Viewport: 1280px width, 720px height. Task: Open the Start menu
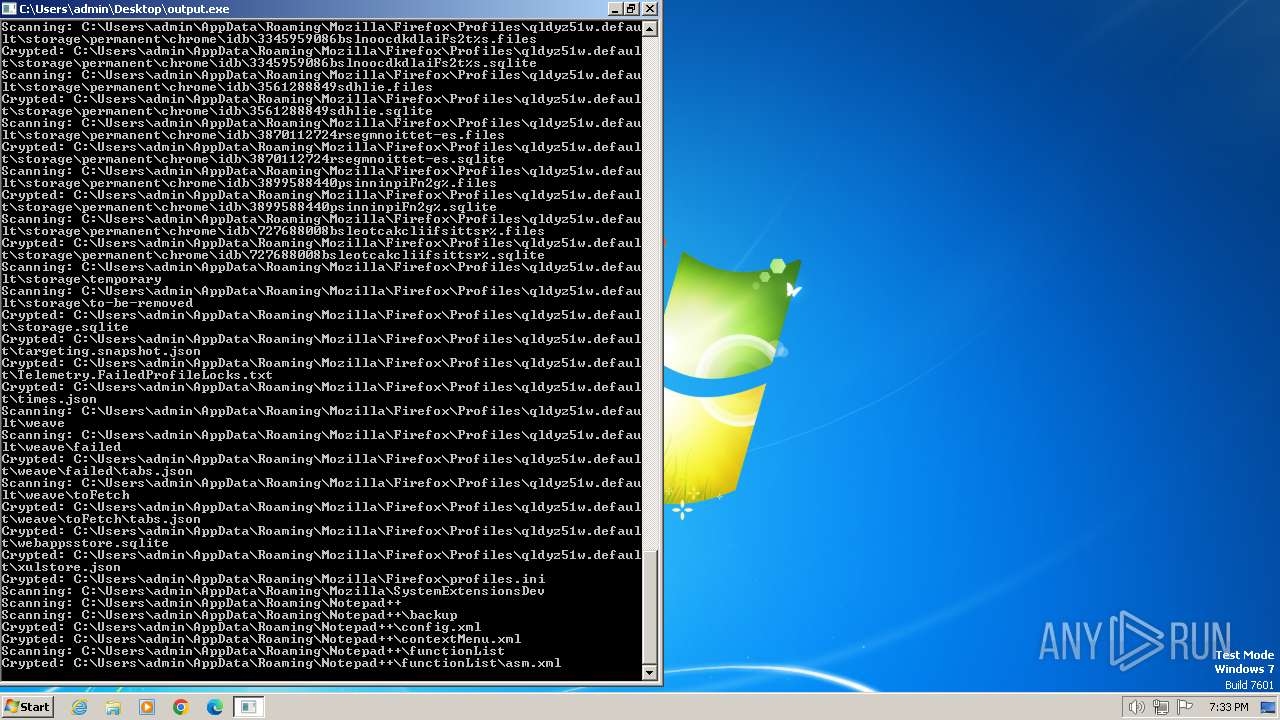(x=27, y=707)
